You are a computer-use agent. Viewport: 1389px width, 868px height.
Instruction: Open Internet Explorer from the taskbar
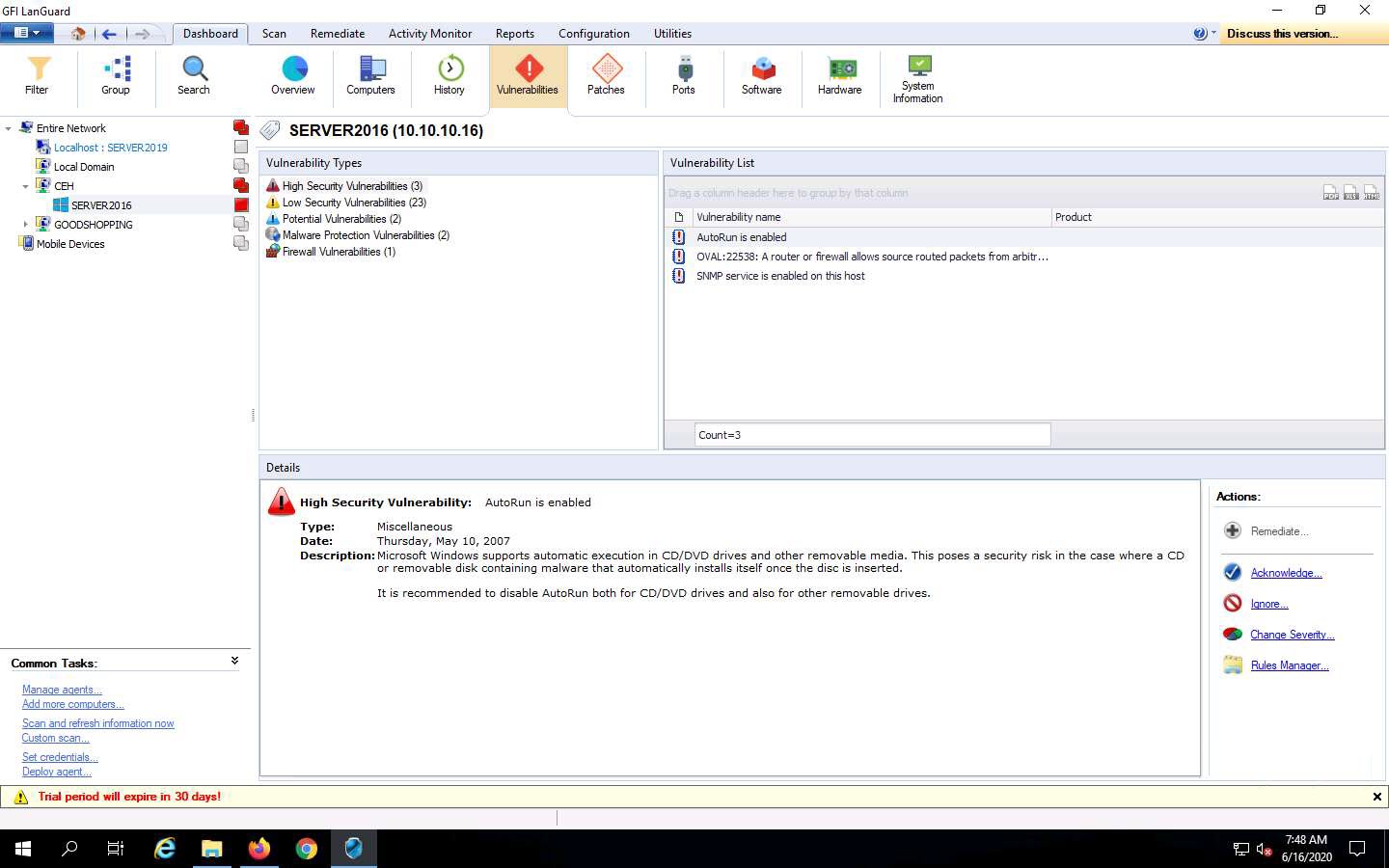click(165, 849)
